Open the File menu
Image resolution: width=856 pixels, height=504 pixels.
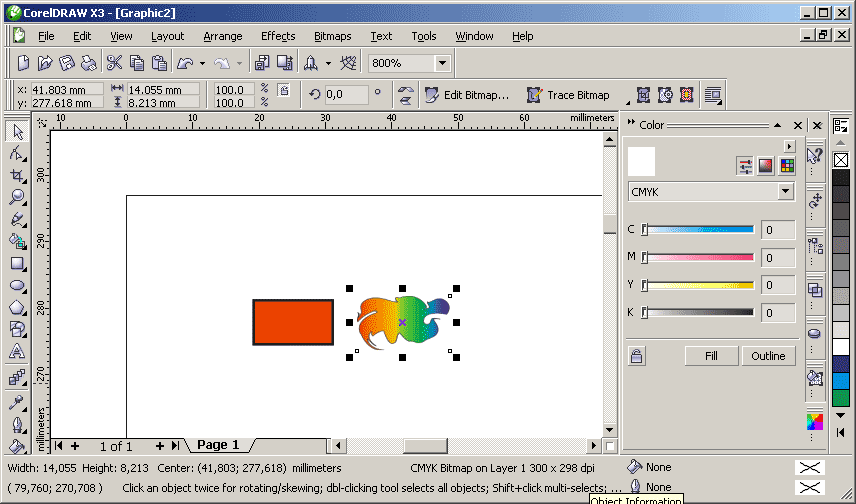click(x=46, y=36)
